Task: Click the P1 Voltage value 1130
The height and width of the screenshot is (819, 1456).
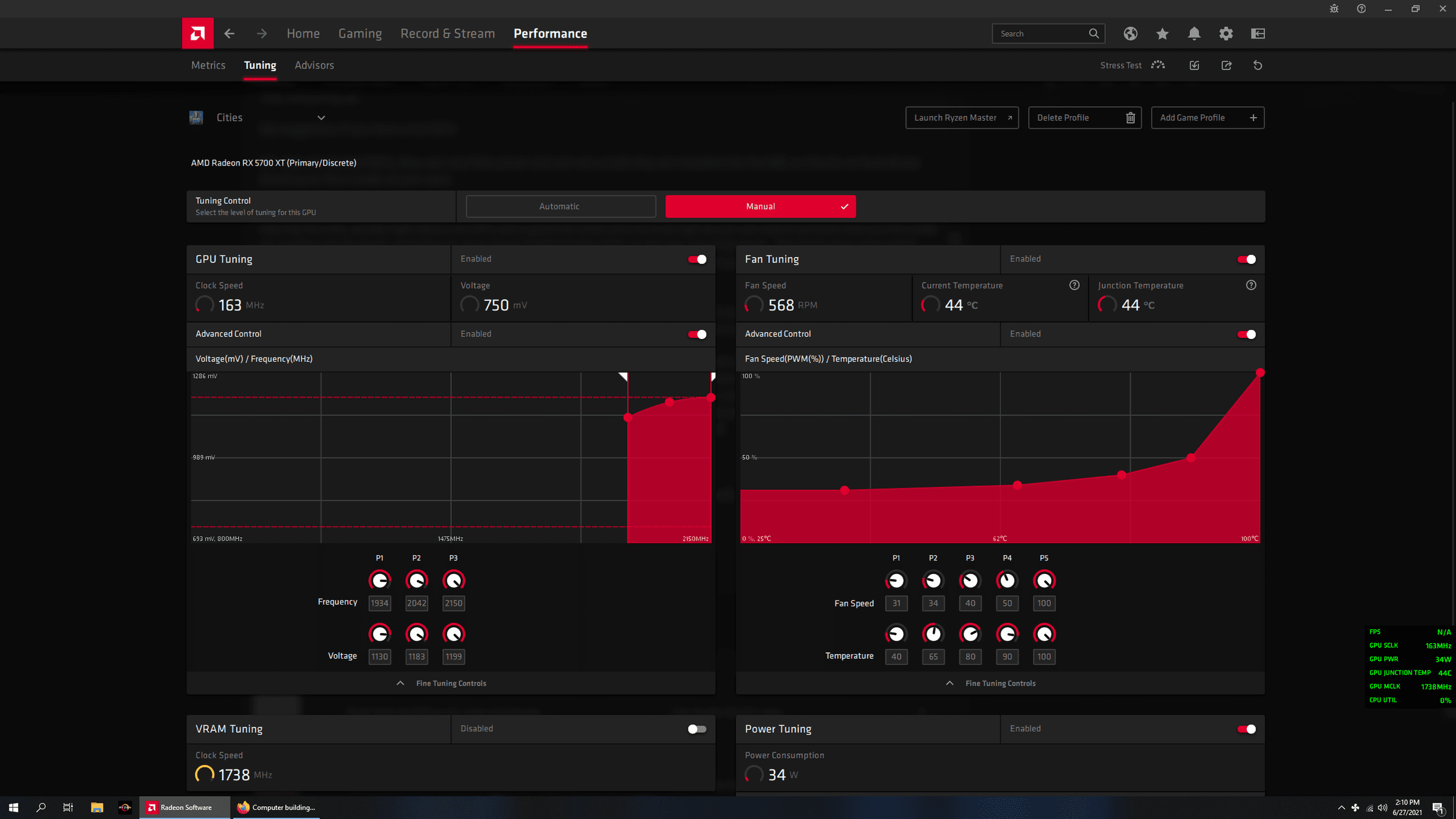Action: coord(380,657)
